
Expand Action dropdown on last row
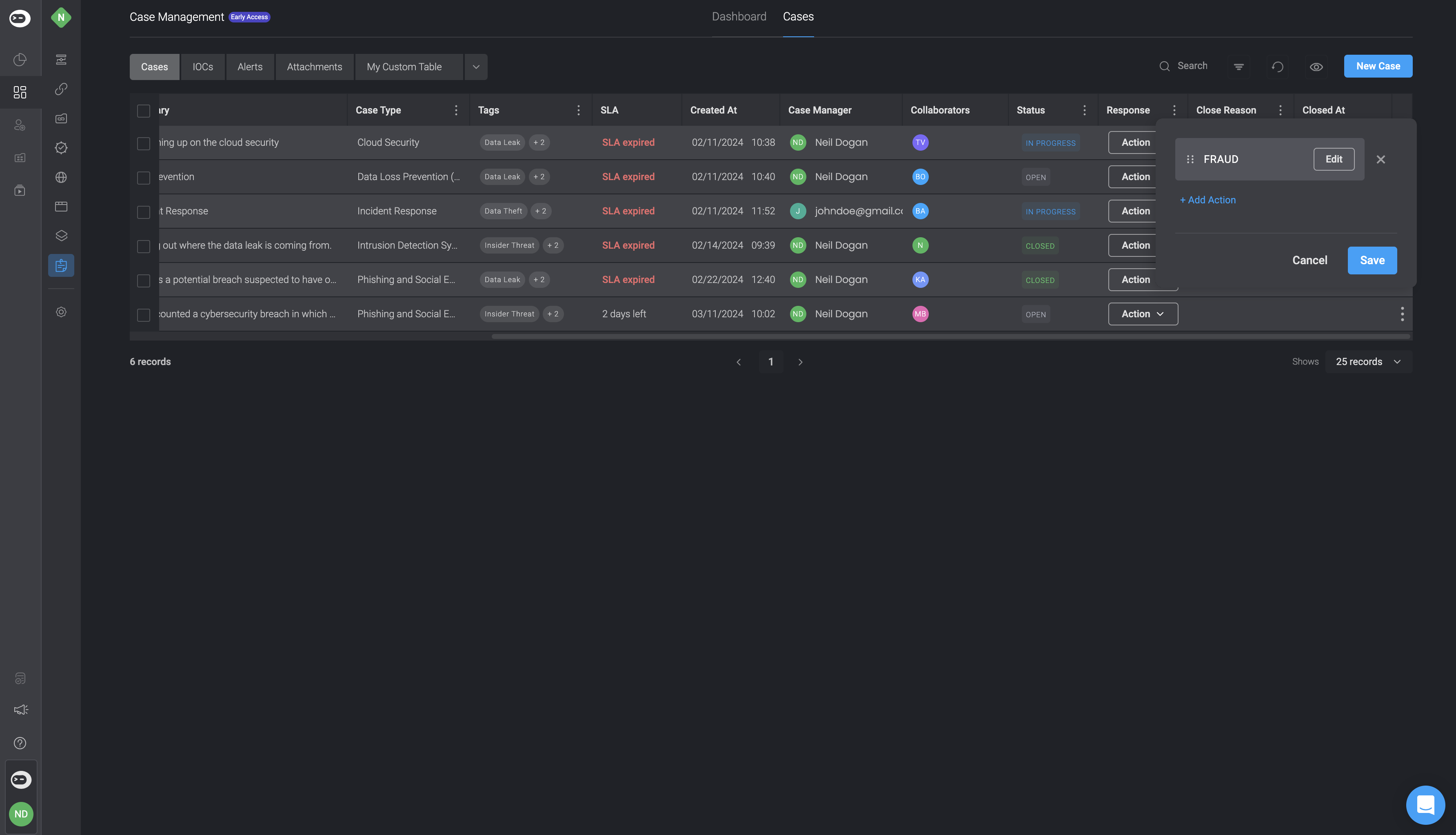pyautogui.click(x=1143, y=314)
